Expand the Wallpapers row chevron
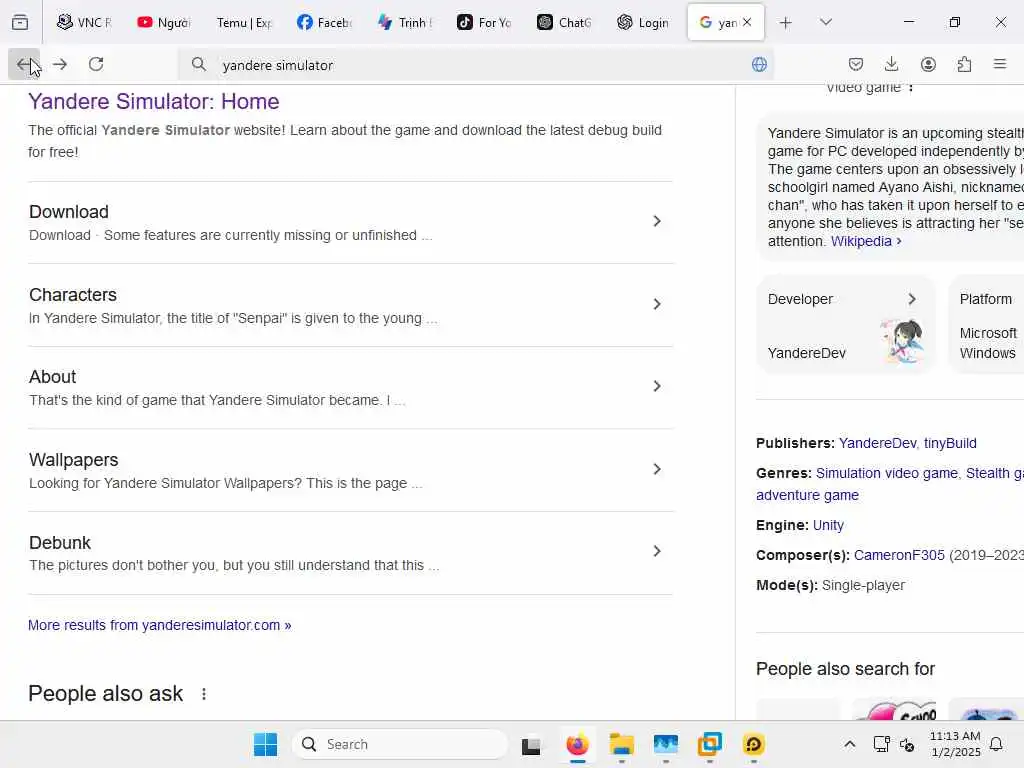 (657, 469)
